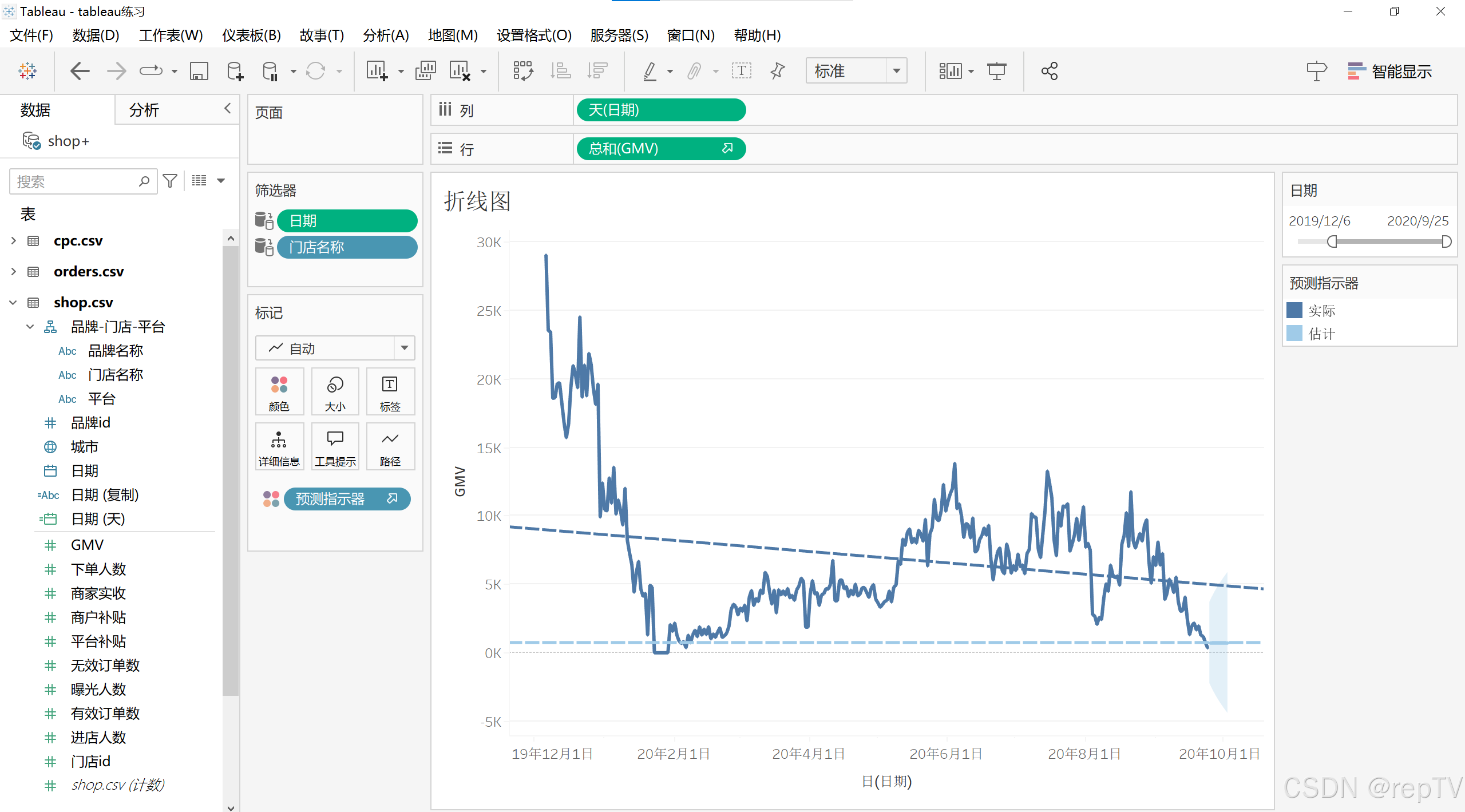Viewport: 1465px width, 812px height.
Task: Open the marks type 自动 dropdown
Action: pyautogui.click(x=335, y=348)
